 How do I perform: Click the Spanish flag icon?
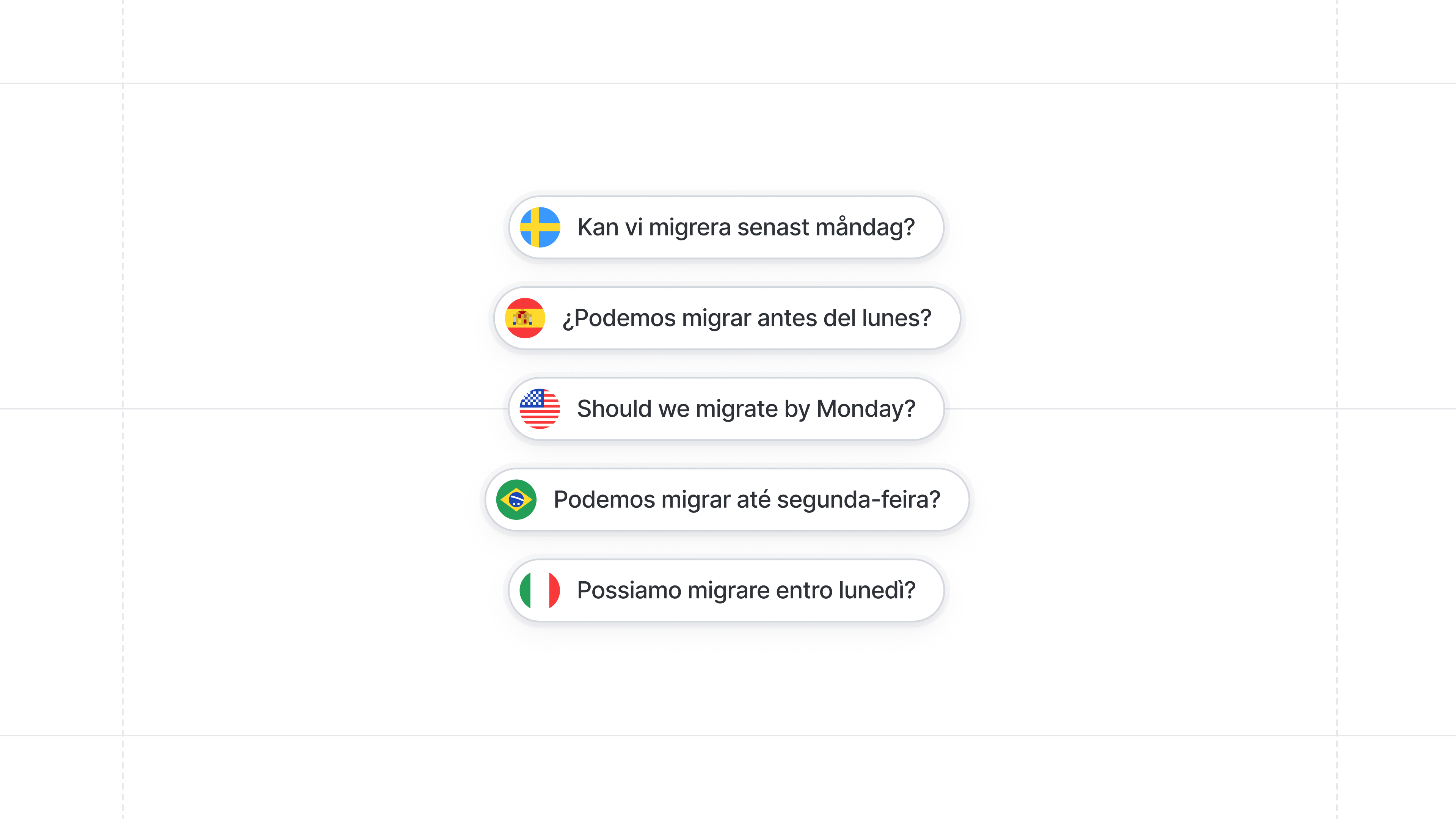coord(524,318)
